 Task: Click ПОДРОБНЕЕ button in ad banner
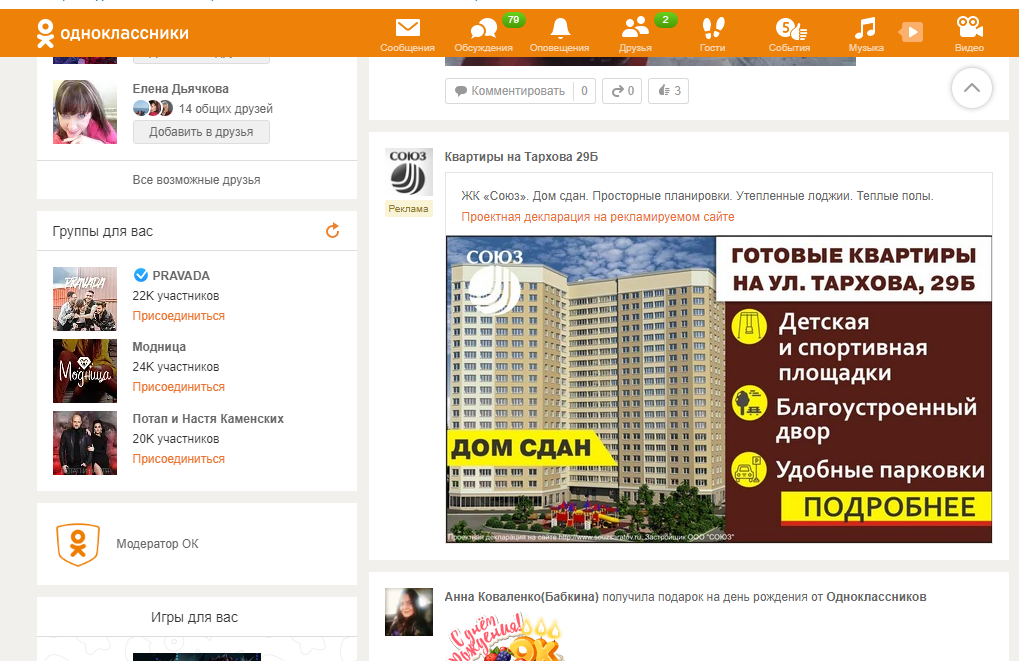(x=886, y=508)
